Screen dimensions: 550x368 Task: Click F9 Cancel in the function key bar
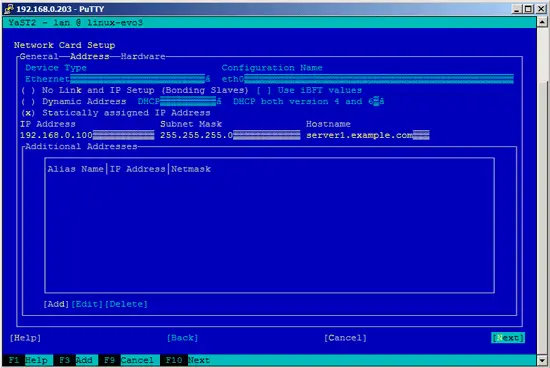coord(129,360)
